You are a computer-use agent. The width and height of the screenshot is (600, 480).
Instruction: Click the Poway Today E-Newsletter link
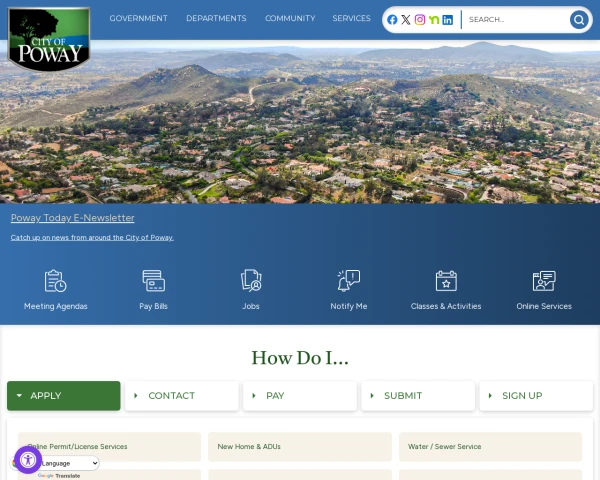tap(72, 218)
